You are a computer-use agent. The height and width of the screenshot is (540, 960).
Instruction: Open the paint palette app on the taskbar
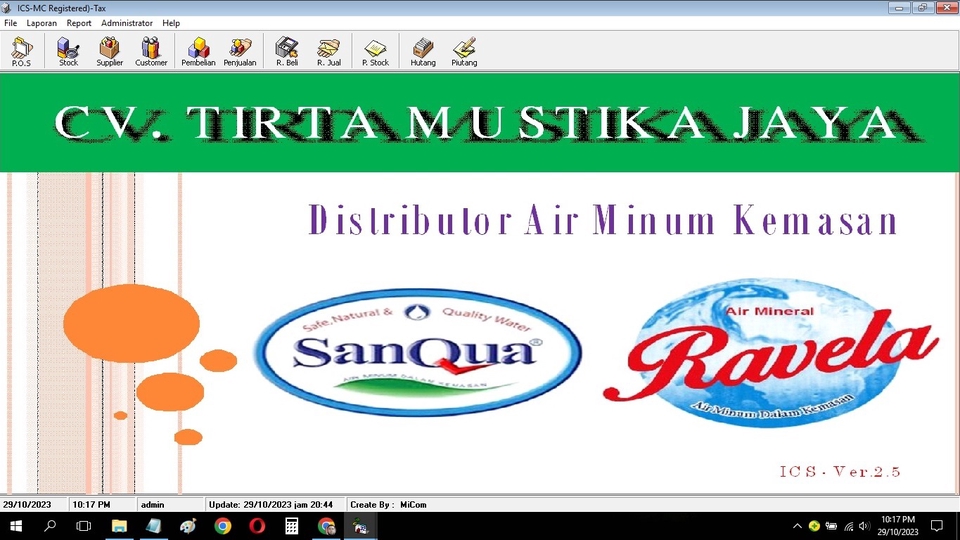188,526
